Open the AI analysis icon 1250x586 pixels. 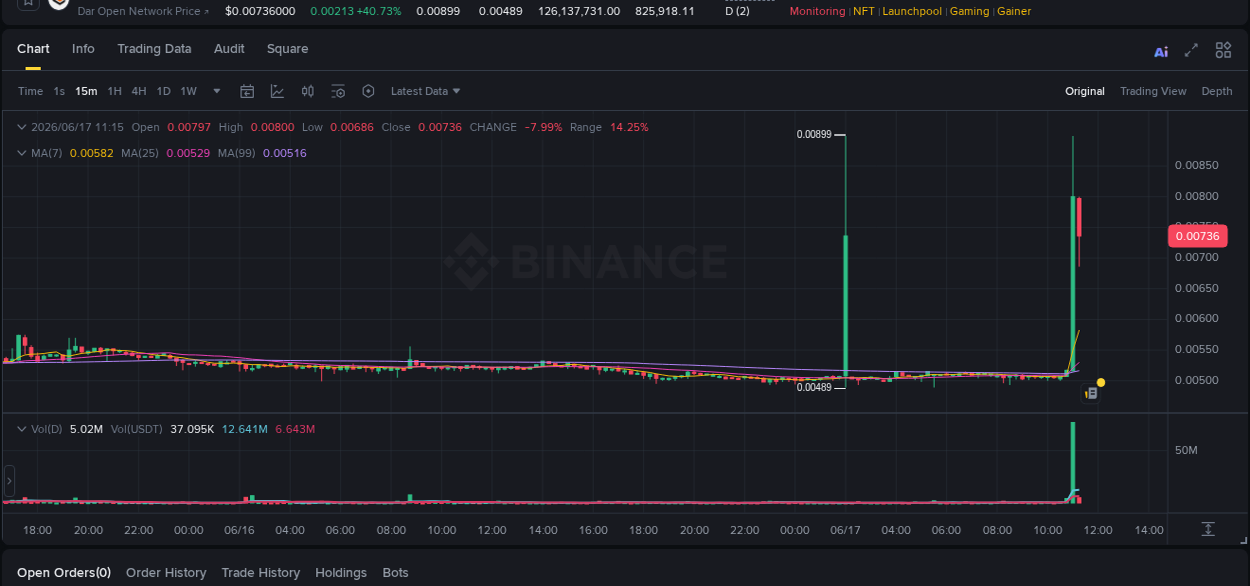click(x=1161, y=51)
